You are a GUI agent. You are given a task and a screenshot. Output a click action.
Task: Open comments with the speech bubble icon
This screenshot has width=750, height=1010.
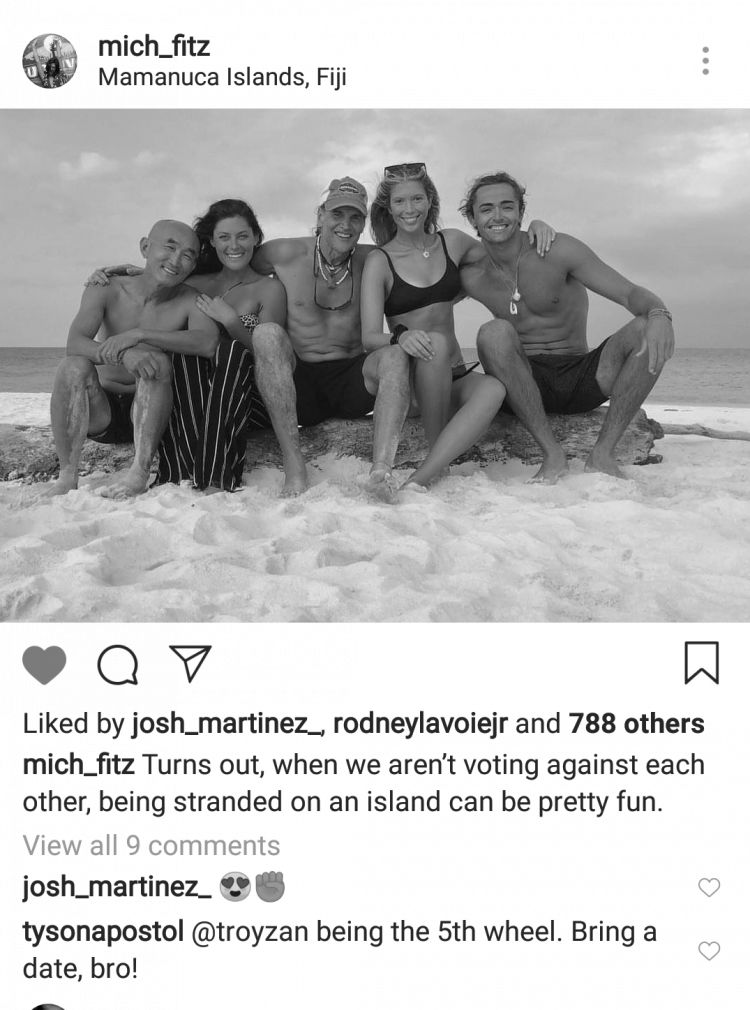(x=117, y=664)
